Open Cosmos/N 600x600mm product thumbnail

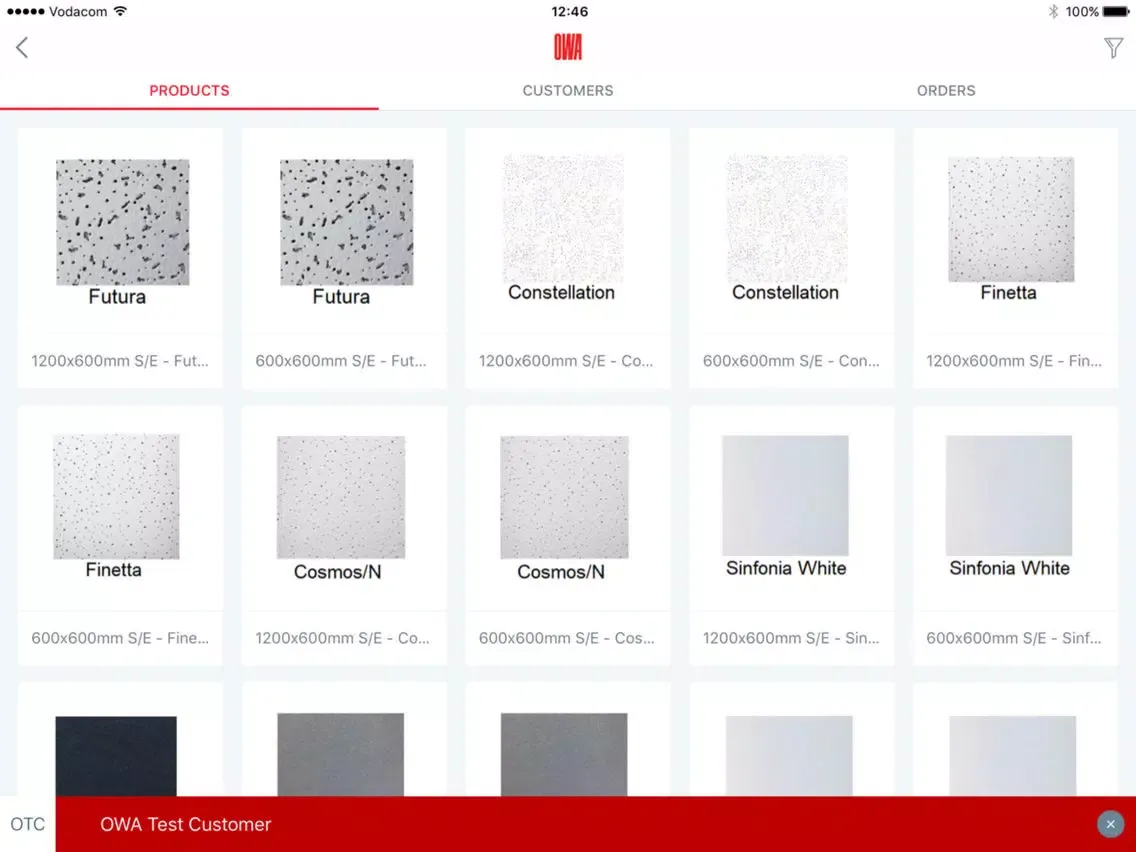tap(564, 497)
